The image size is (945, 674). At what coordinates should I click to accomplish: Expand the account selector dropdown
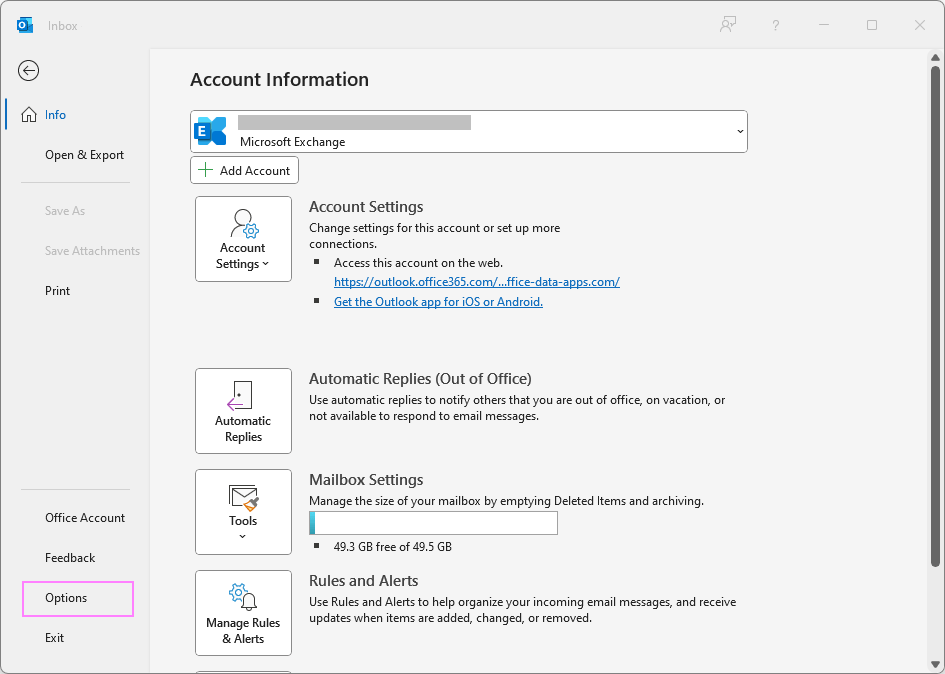739,131
